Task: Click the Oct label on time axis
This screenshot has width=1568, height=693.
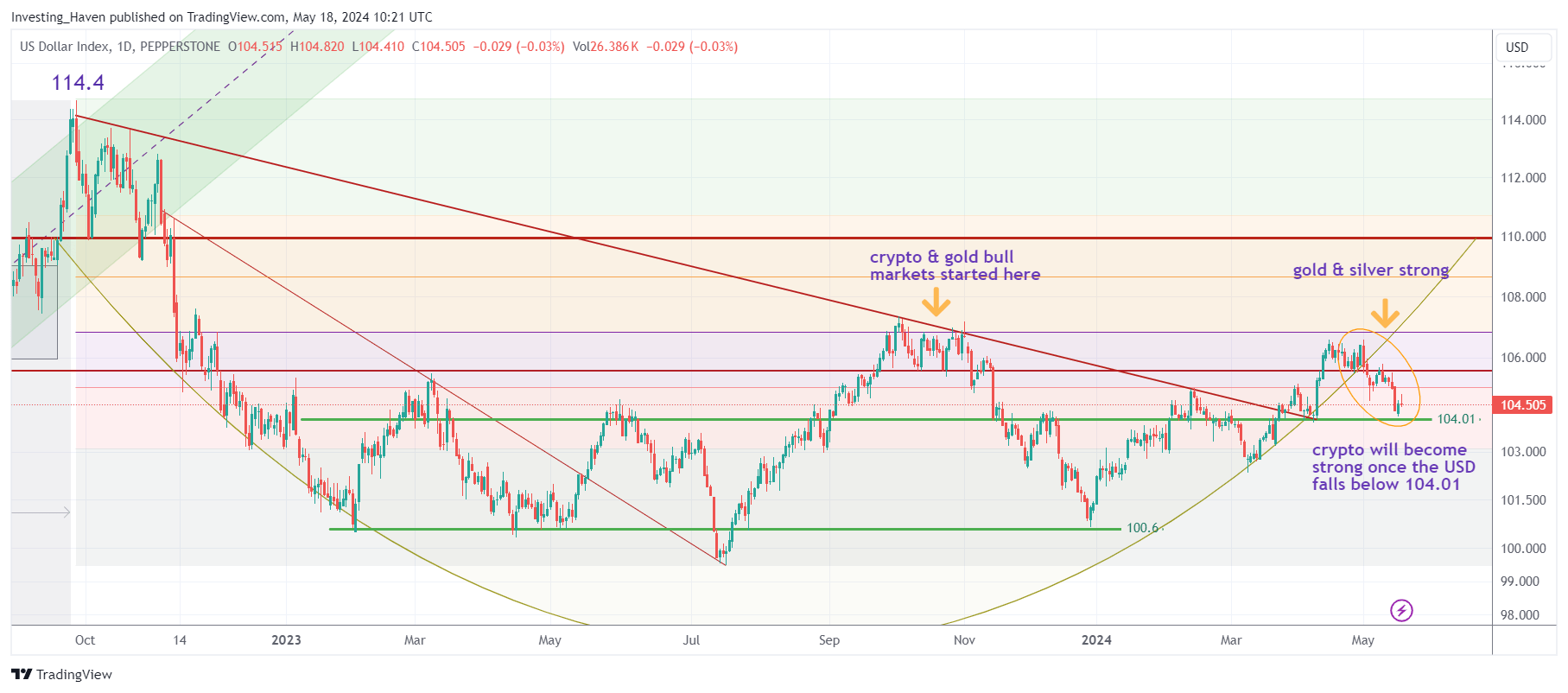Action: [x=85, y=640]
